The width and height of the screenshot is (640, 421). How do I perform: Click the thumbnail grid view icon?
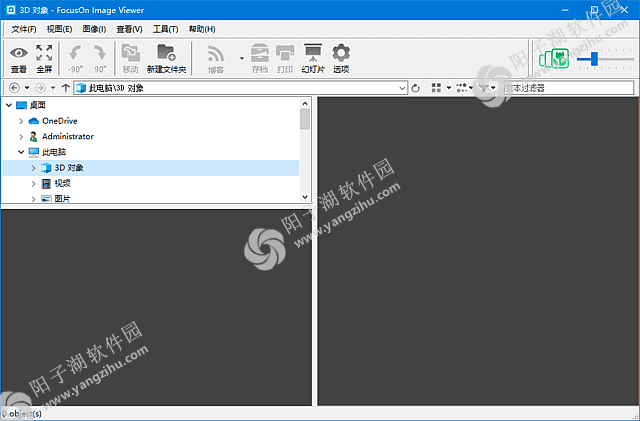[436, 88]
